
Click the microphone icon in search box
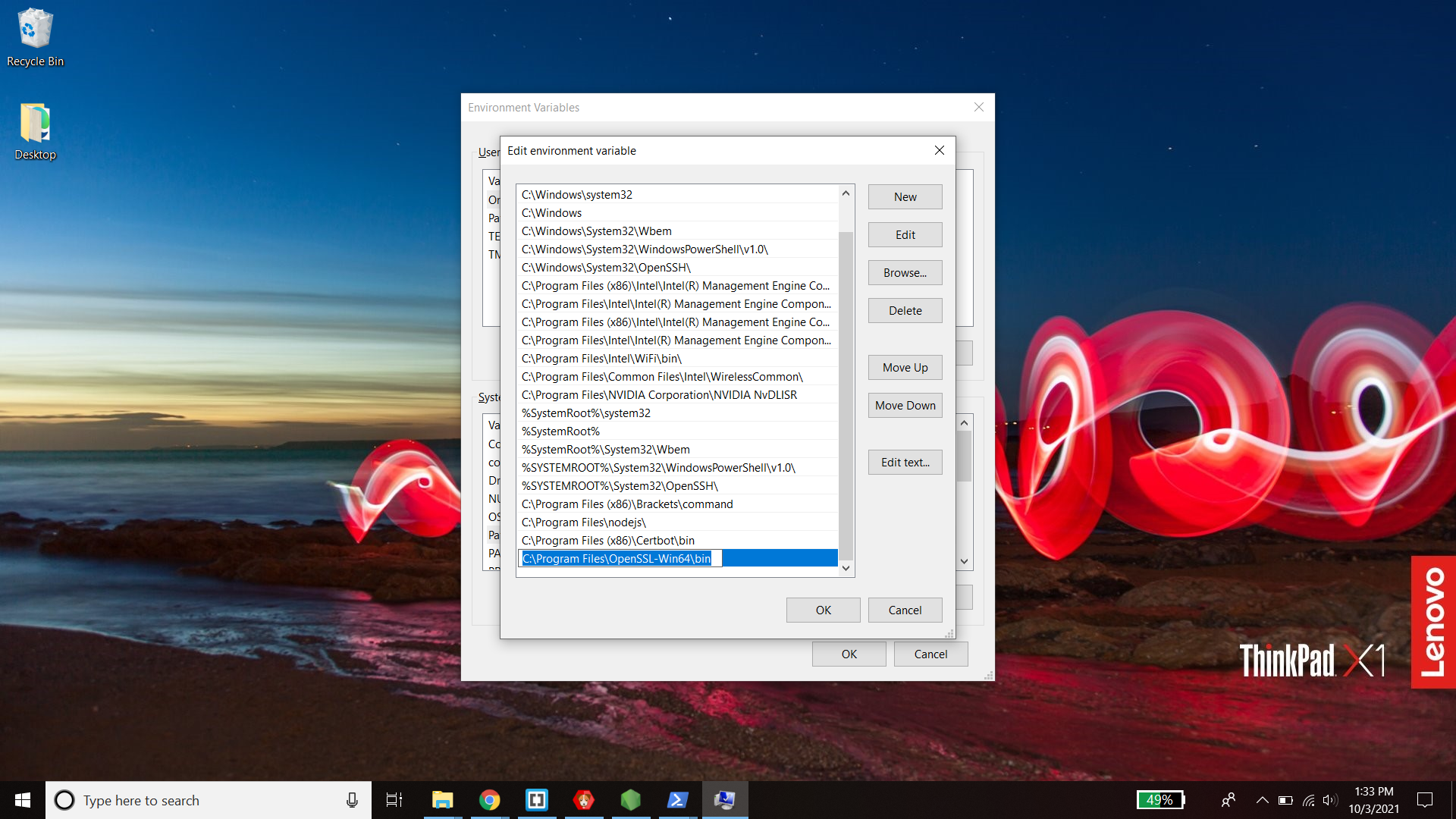(352, 800)
